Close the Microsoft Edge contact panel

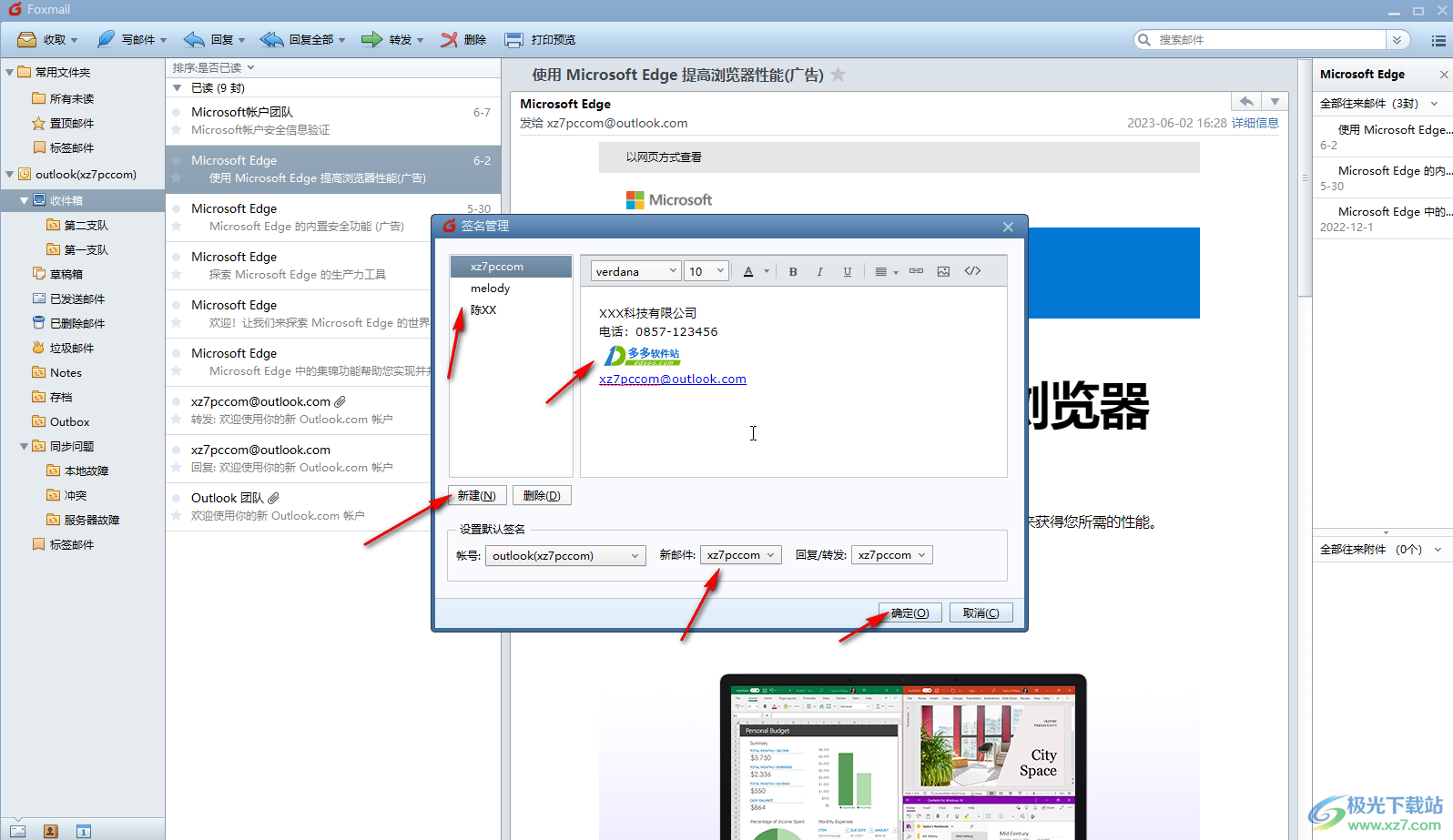point(1443,75)
